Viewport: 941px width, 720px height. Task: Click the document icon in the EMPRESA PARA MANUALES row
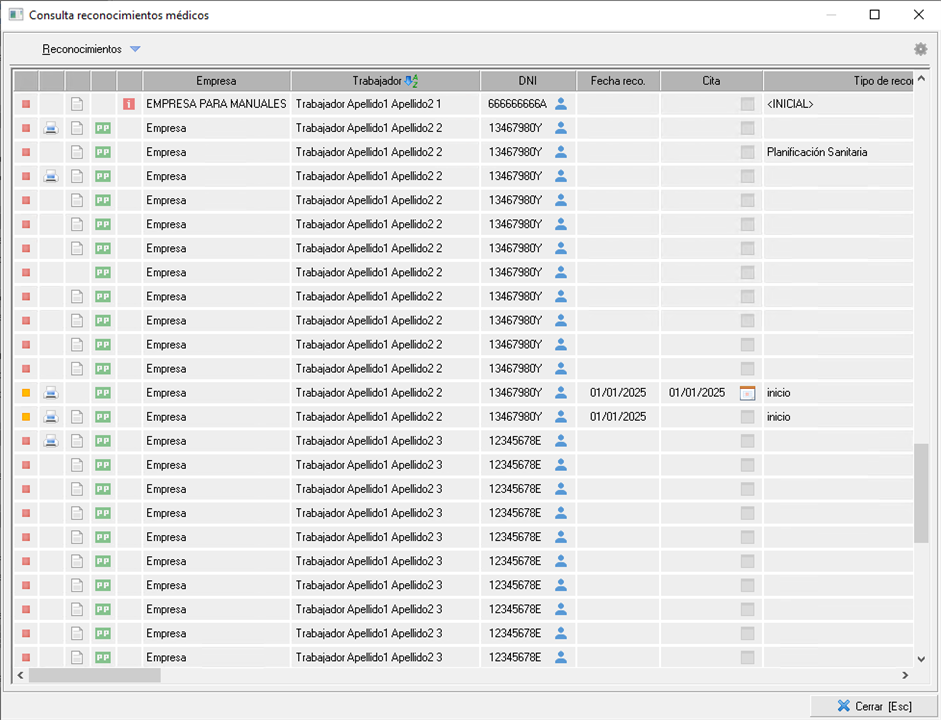[77, 104]
